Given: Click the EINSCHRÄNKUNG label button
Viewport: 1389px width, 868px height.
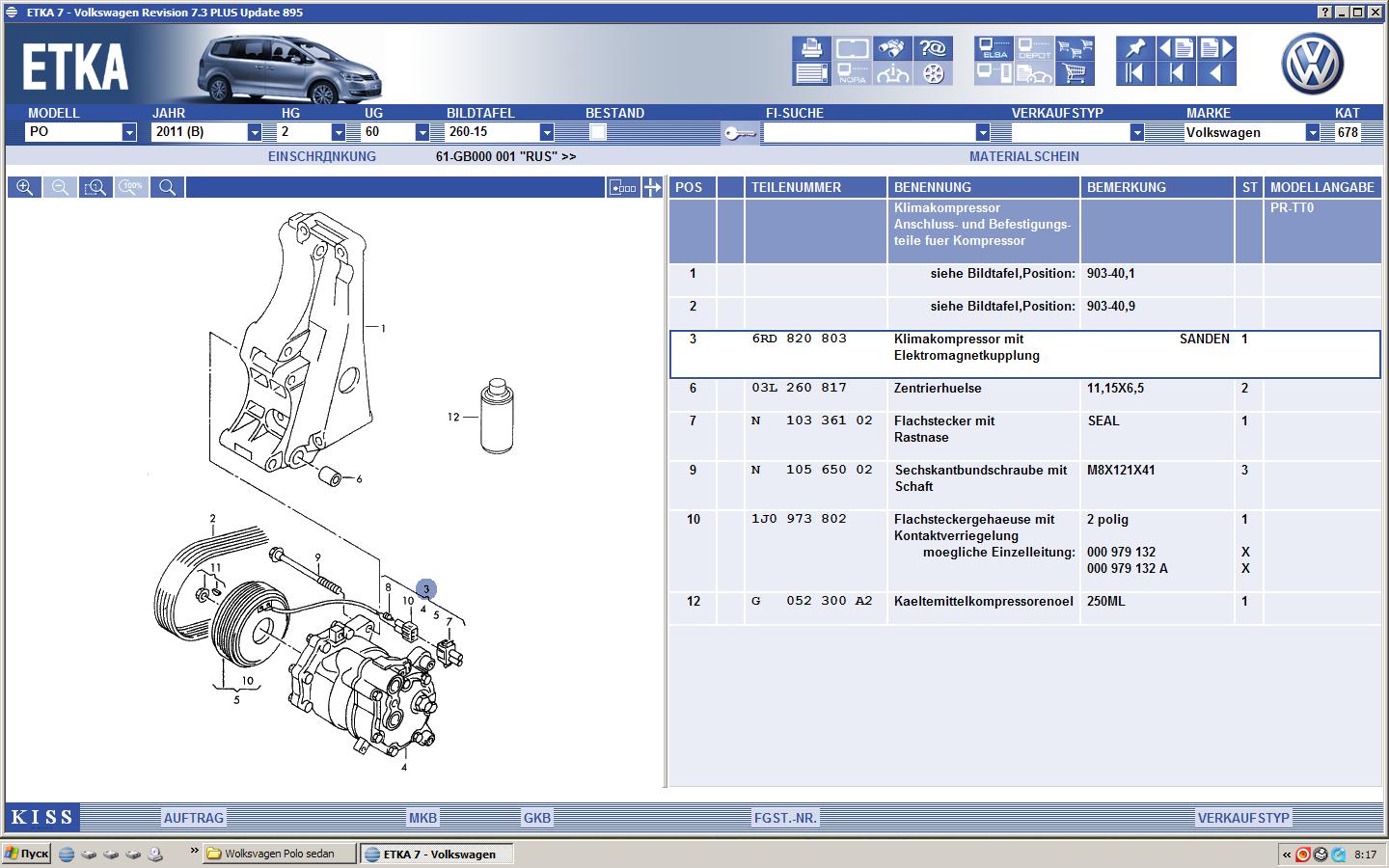Looking at the screenshot, I should (322, 156).
